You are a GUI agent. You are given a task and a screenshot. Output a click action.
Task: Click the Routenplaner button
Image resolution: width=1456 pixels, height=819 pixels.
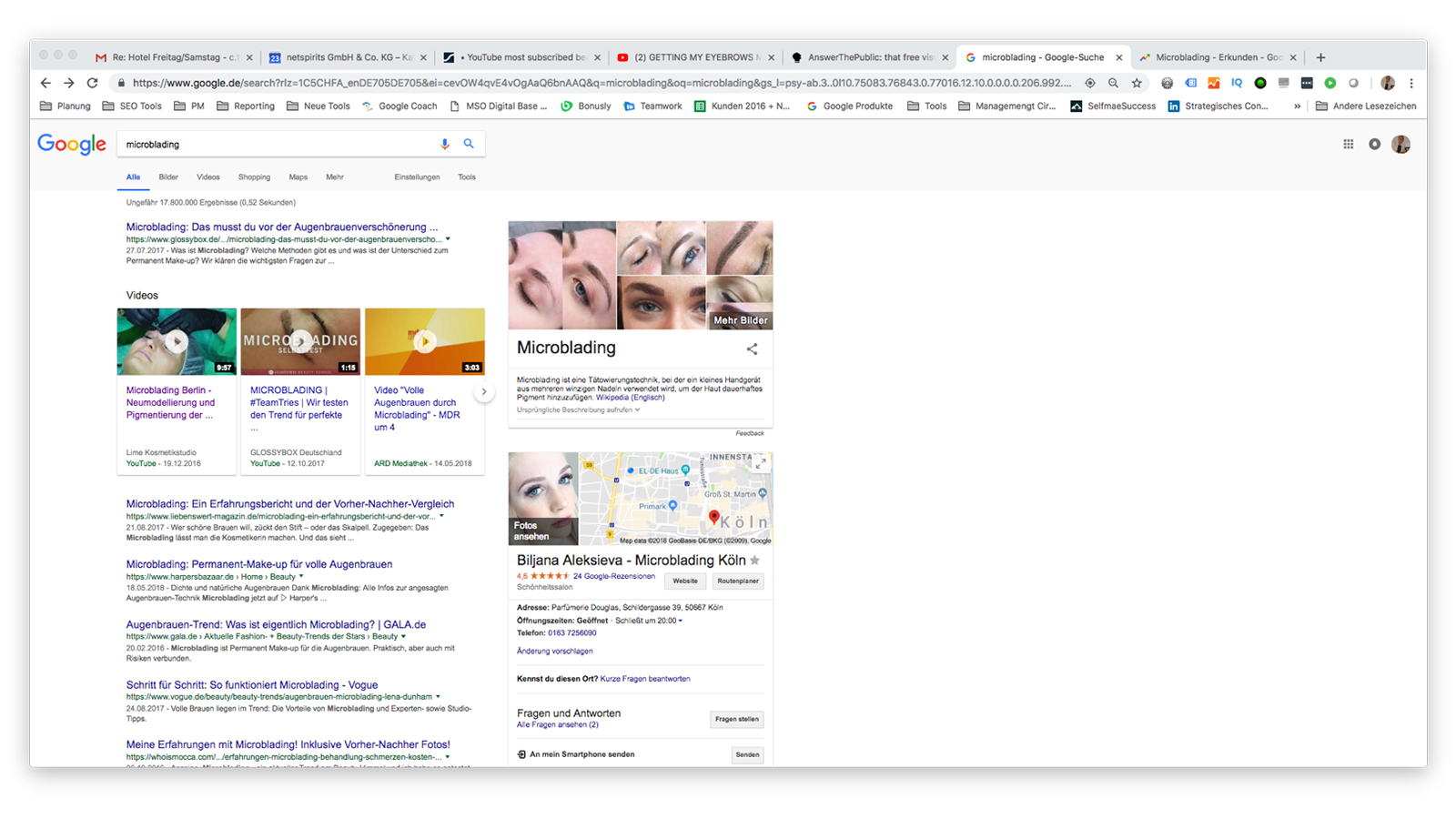738,581
